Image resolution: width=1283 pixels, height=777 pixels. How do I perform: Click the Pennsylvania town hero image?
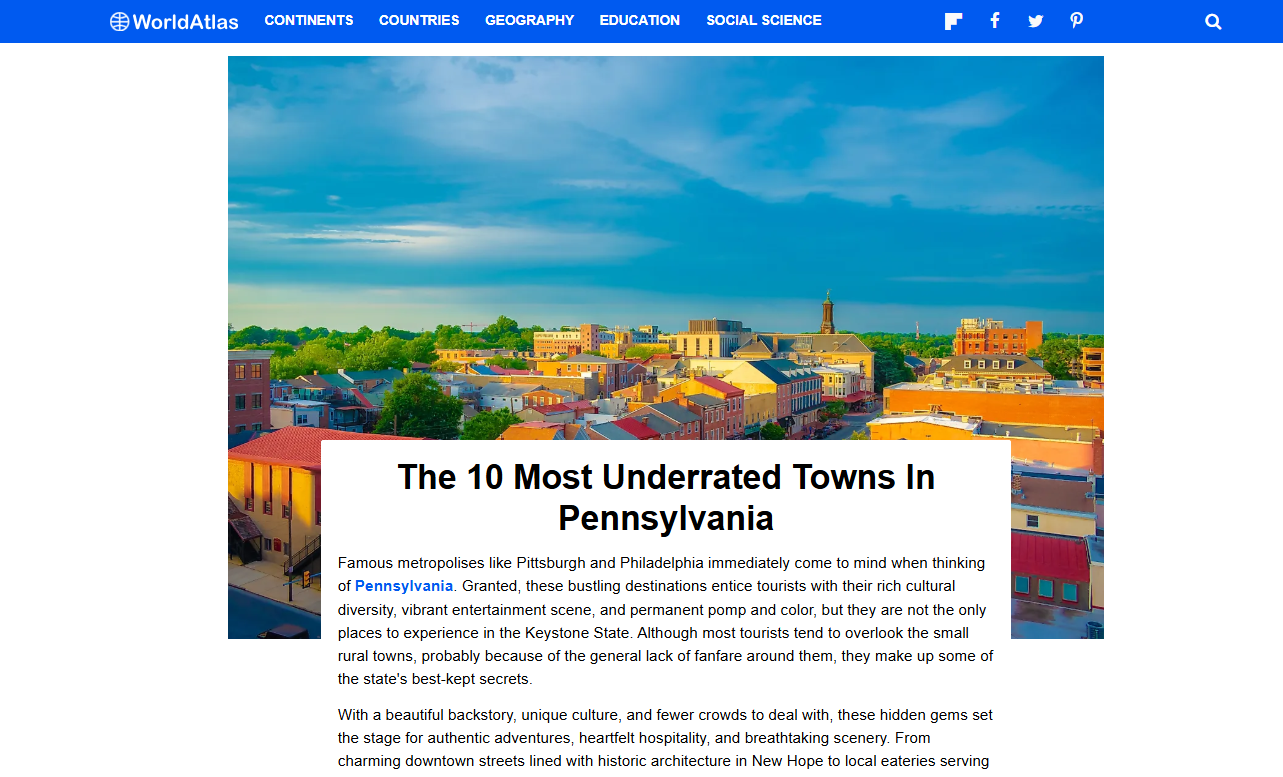click(666, 250)
